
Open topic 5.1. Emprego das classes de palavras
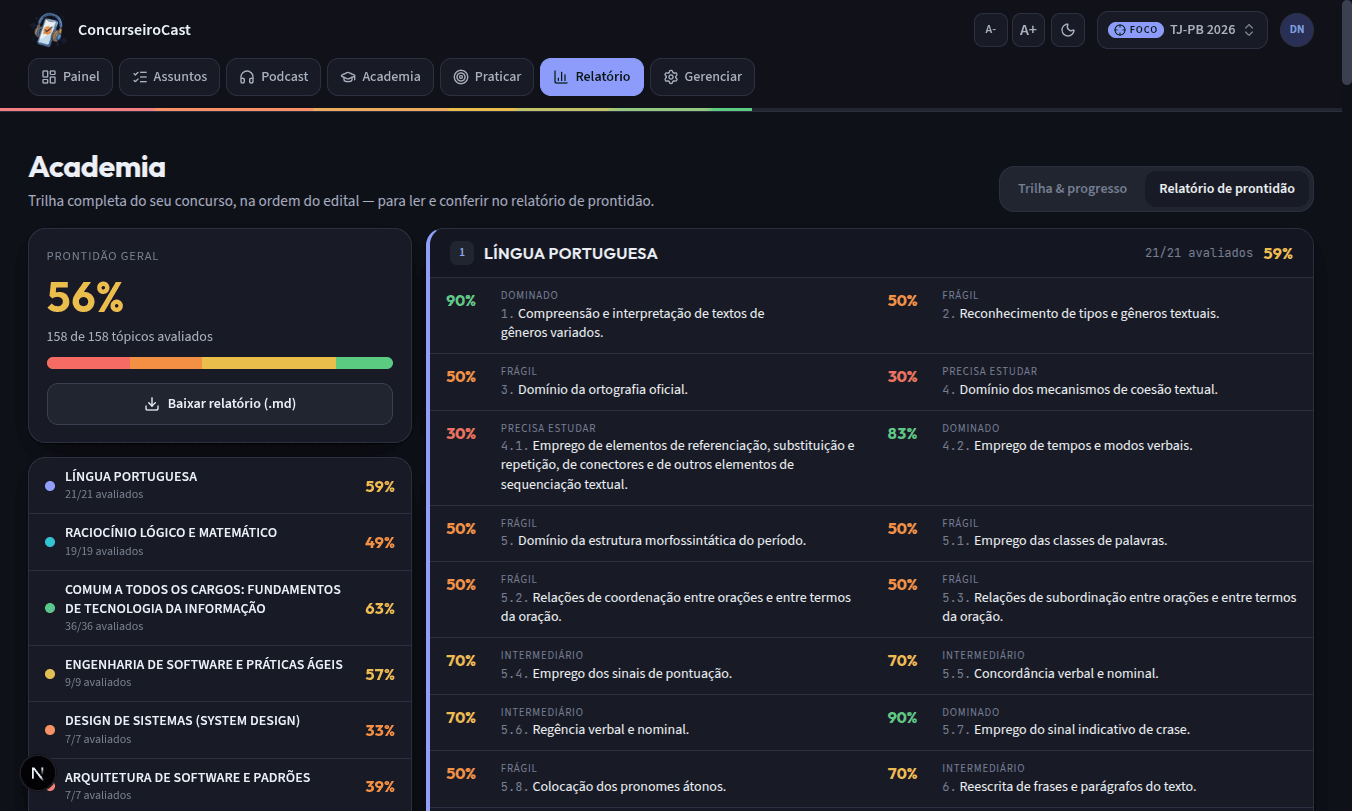click(1093, 533)
